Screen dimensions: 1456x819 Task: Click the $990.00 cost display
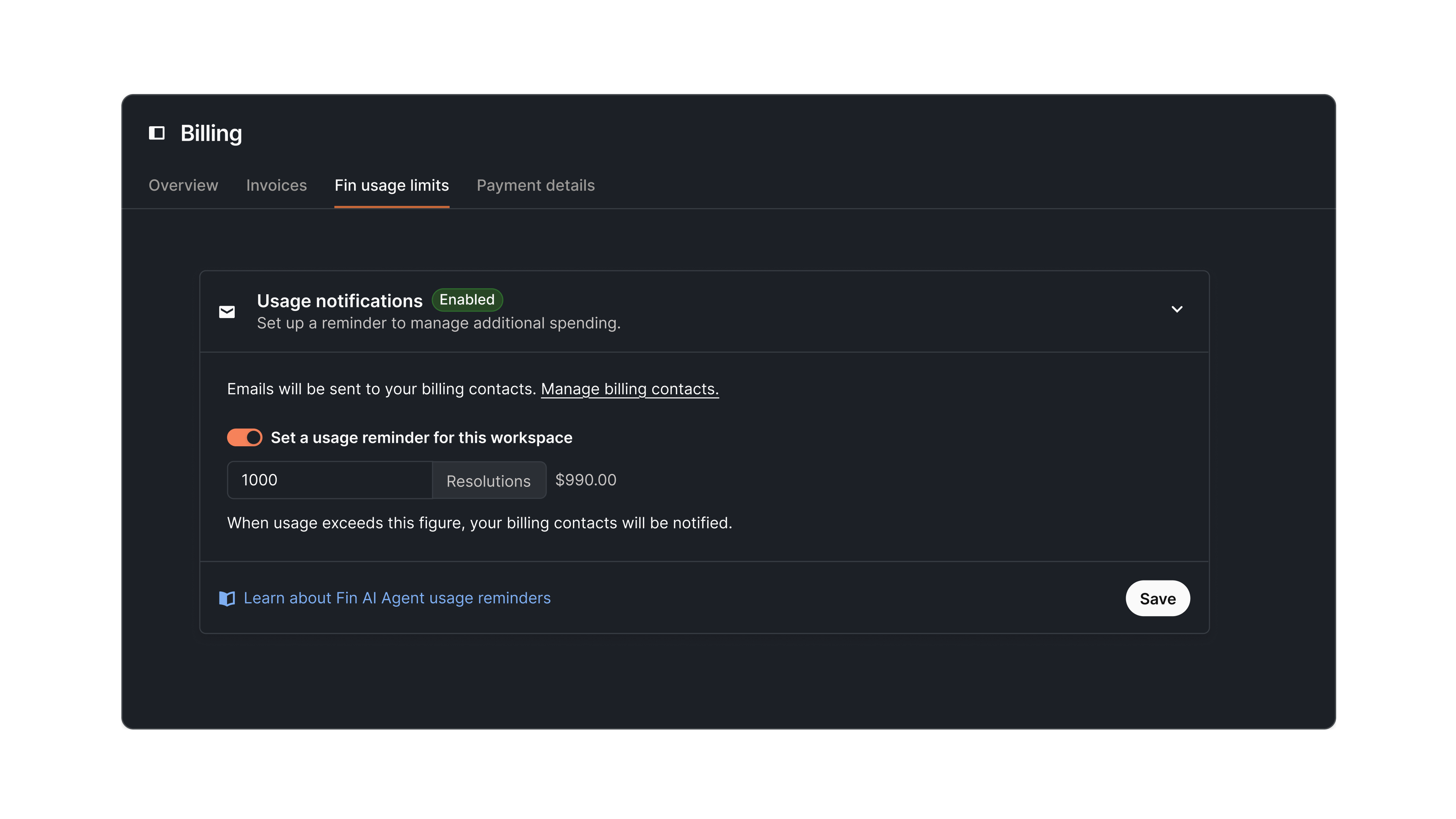pos(585,480)
